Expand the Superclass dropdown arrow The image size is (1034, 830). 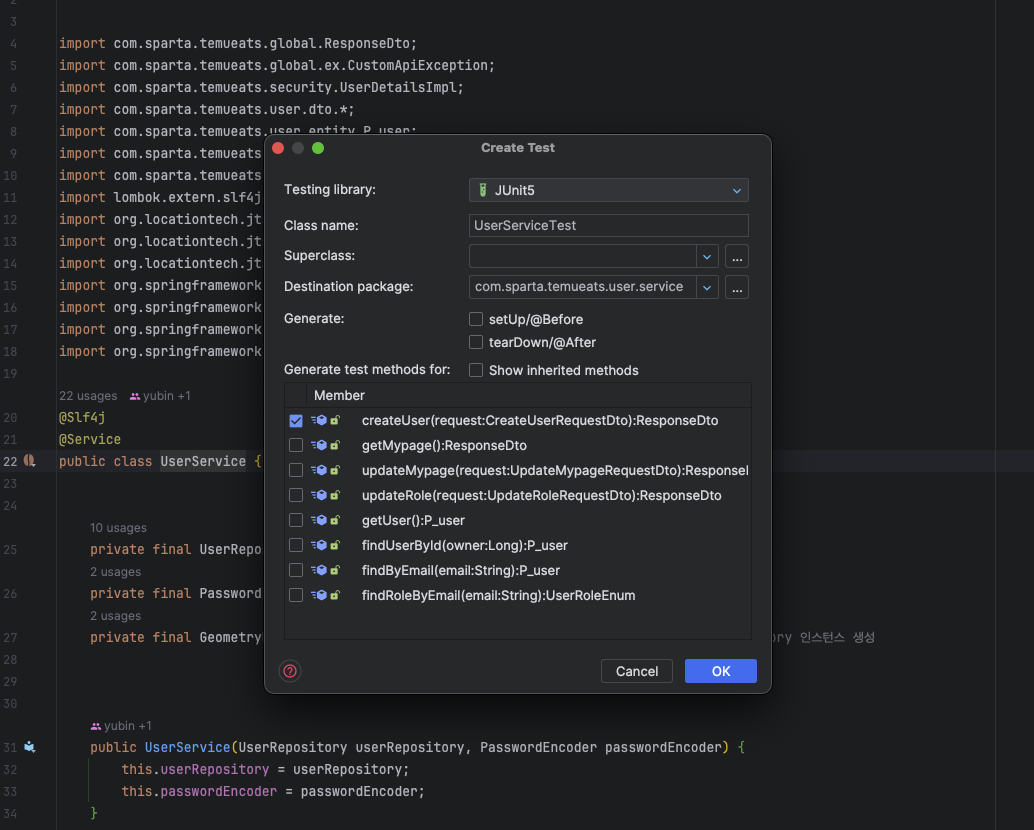click(707, 256)
